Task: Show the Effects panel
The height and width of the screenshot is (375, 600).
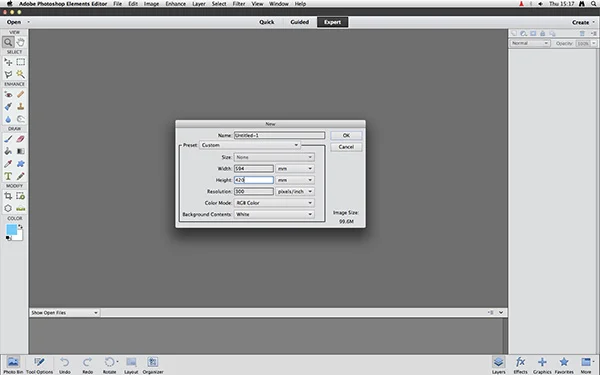Action: [520, 365]
